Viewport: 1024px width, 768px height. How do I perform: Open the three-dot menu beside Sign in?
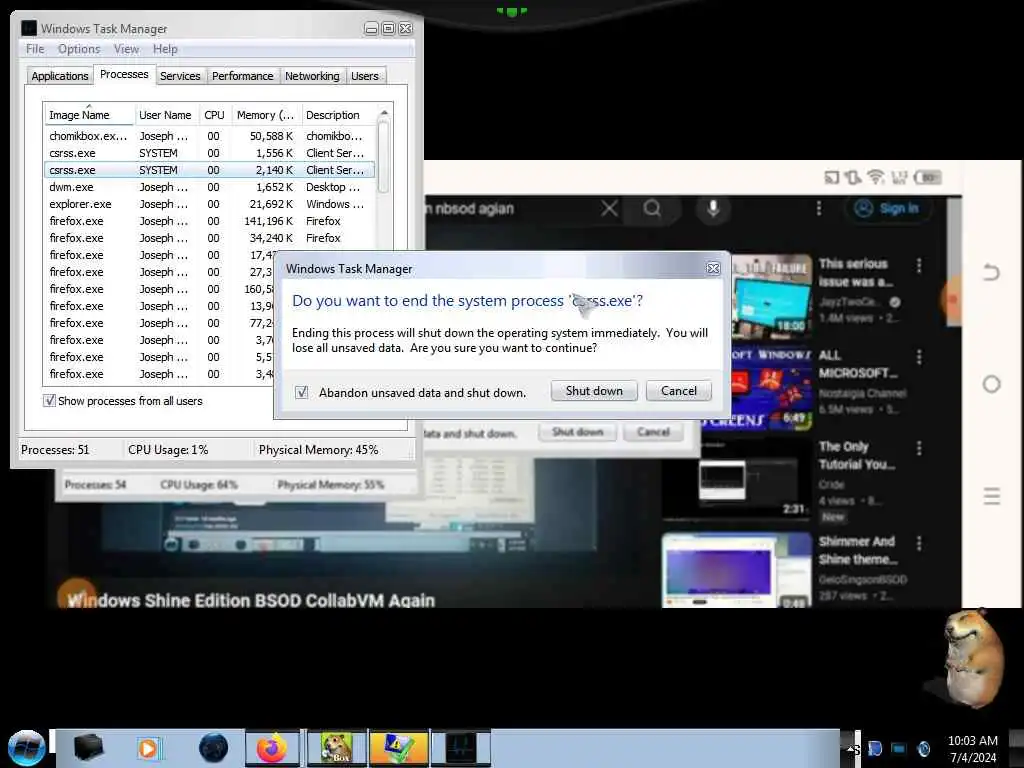[x=818, y=208]
